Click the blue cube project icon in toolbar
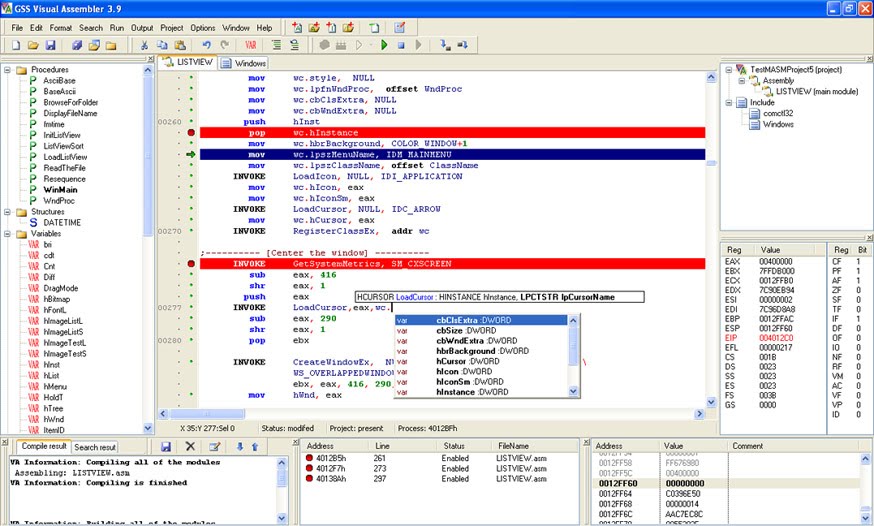The width and height of the screenshot is (874, 526). click(77, 45)
